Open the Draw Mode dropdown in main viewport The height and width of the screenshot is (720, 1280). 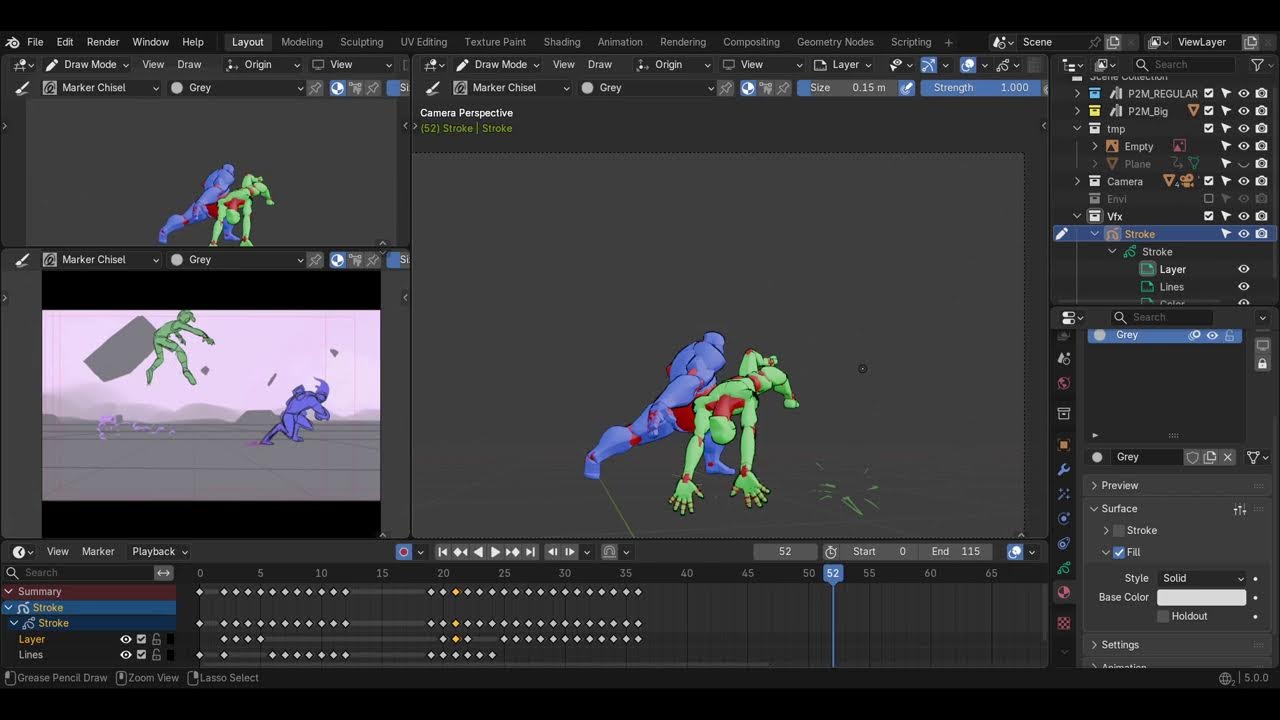(496, 64)
